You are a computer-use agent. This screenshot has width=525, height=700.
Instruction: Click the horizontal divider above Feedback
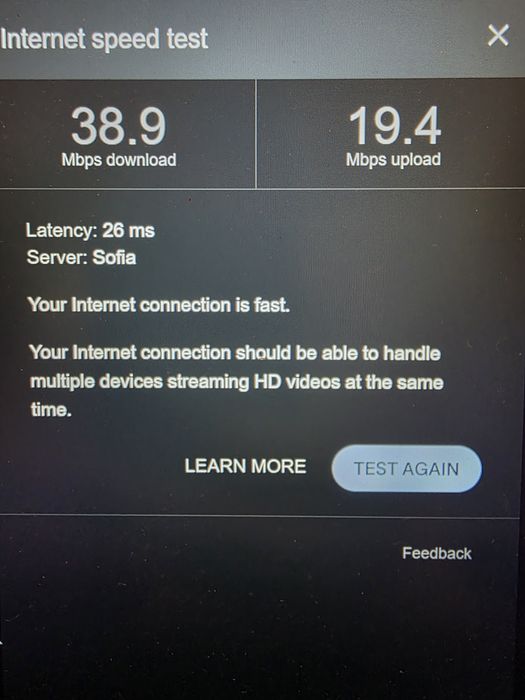[x=260, y=516]
